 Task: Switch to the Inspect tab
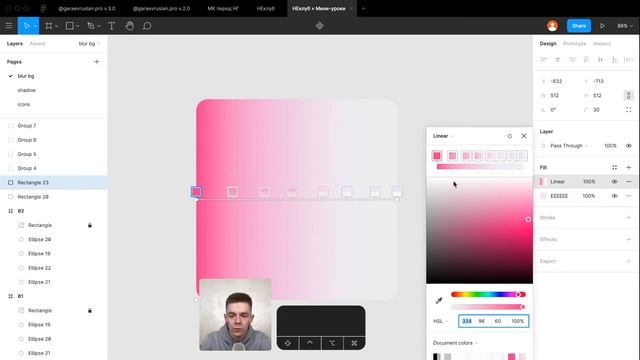click(602, 44)
